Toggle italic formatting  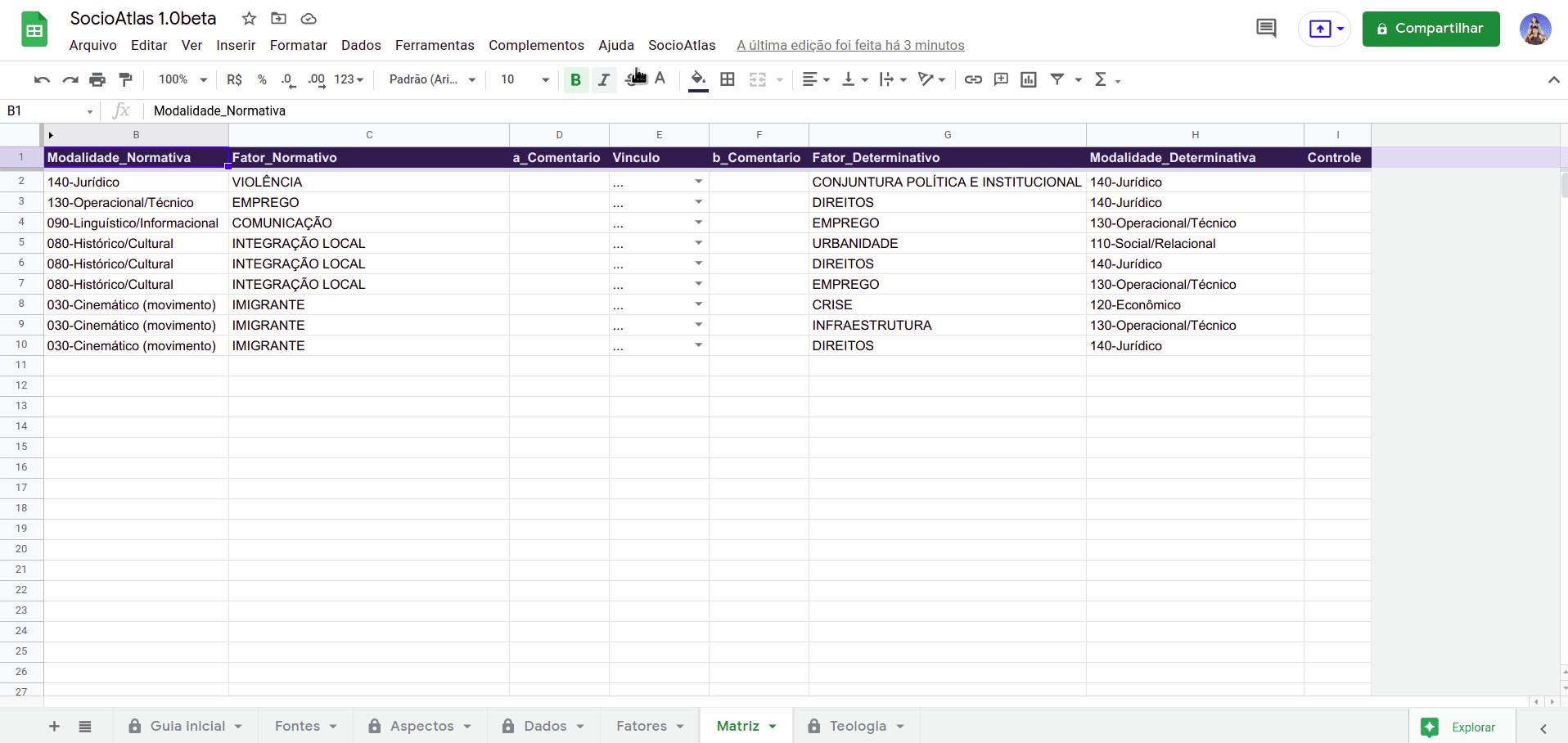604,79
